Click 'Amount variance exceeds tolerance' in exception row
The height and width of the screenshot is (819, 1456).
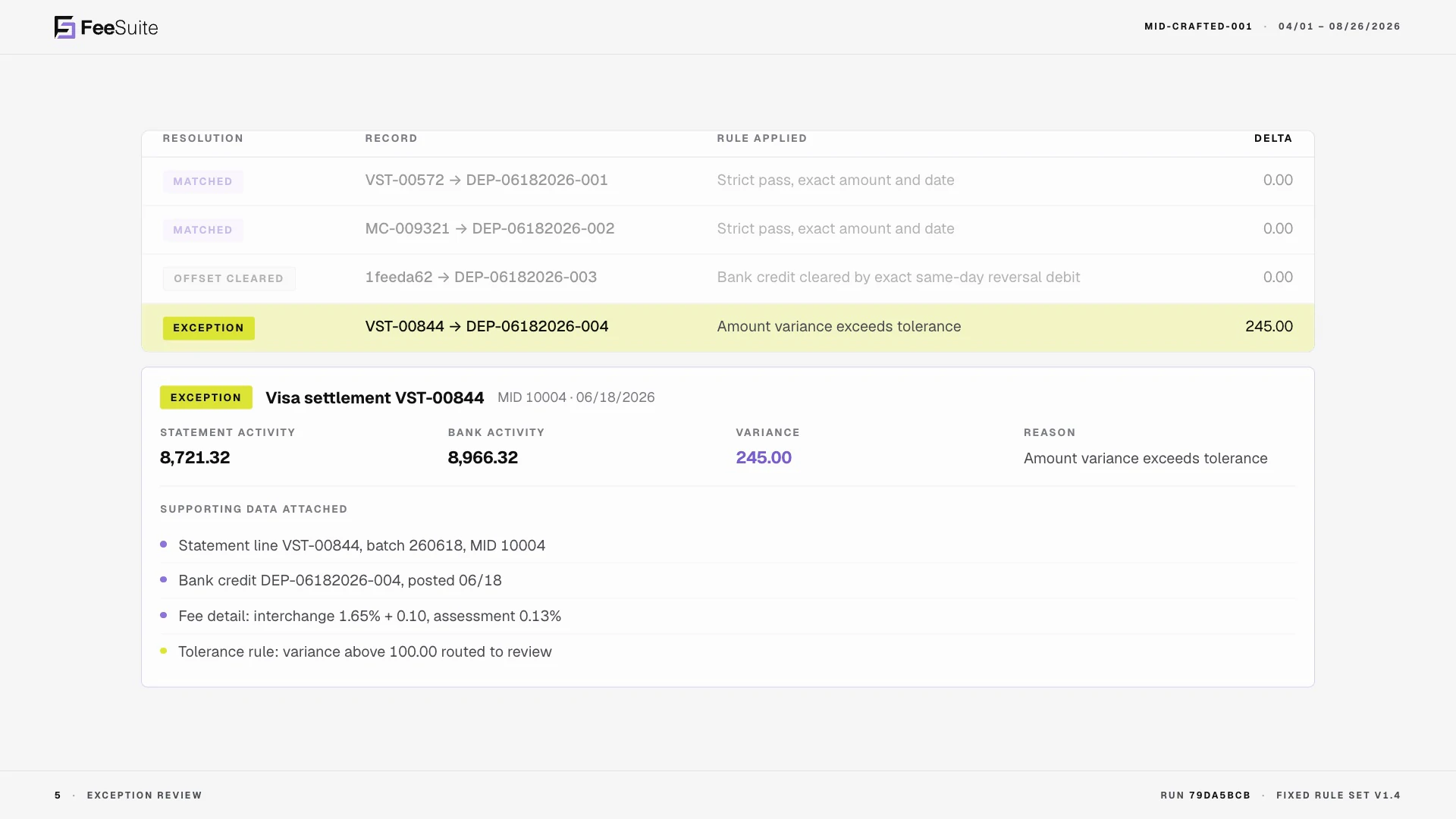tap(839, 327)
